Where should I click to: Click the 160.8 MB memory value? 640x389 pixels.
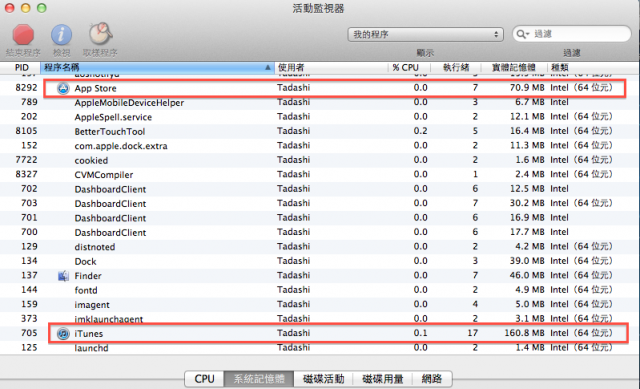point(524,333)
